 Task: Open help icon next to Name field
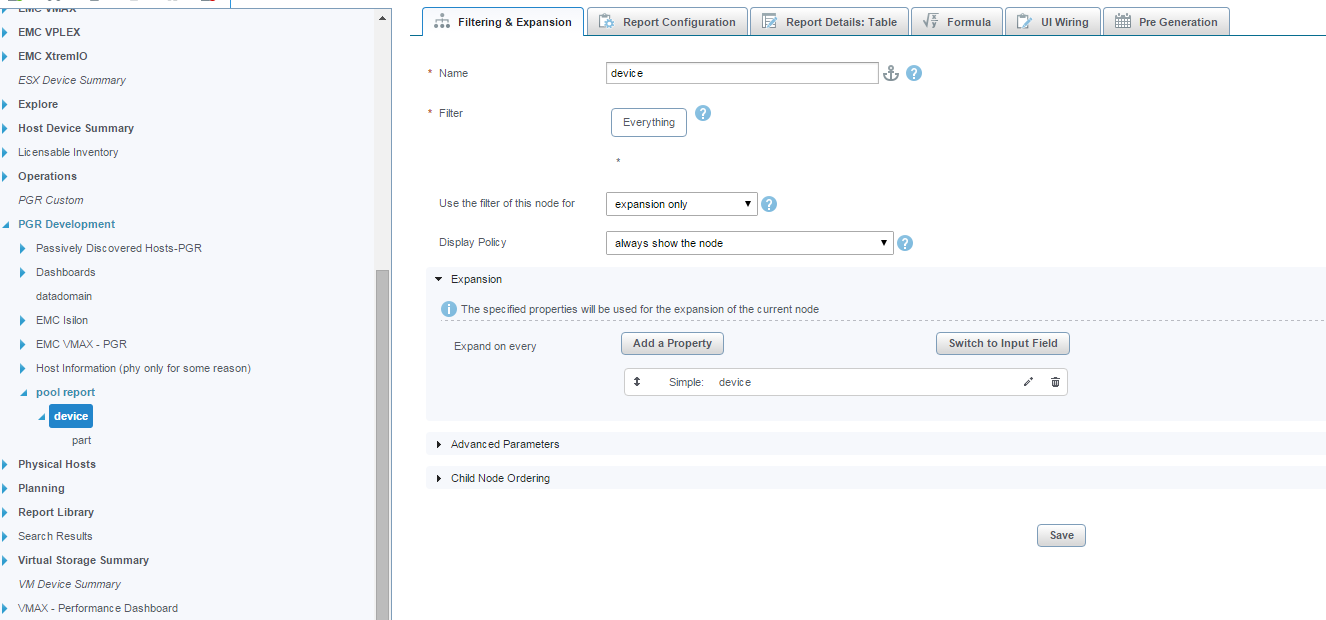[x=914, y=73]
